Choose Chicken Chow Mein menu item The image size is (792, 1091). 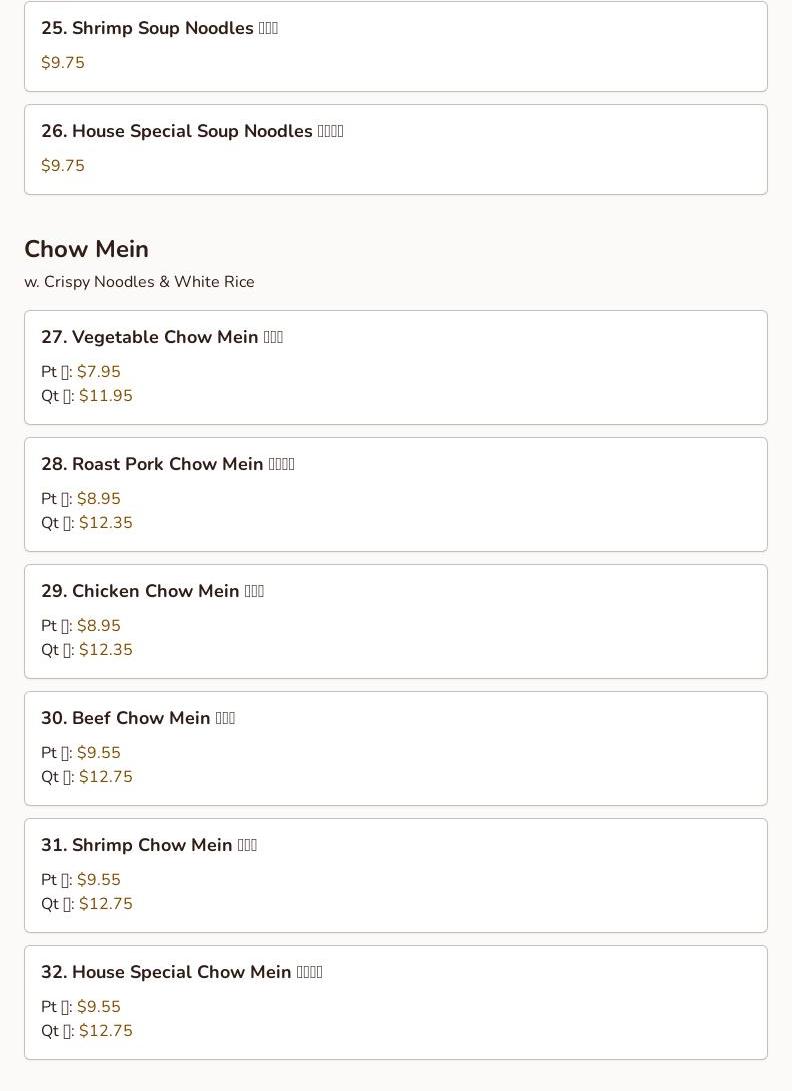point(395,621)
